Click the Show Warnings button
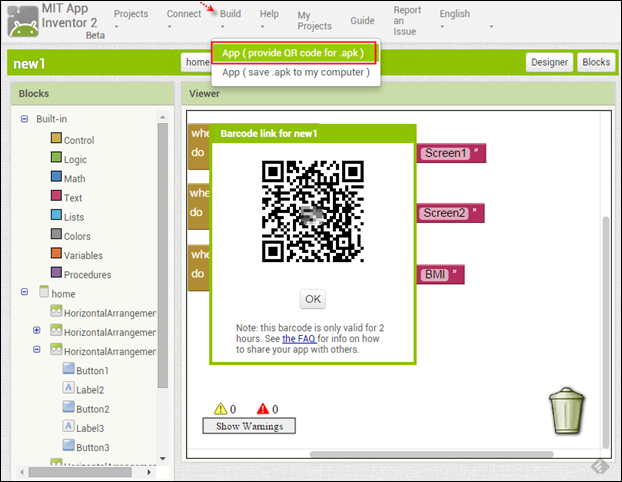Image resolution: width=622 pixels, height=482 pixels. point(249,426)
